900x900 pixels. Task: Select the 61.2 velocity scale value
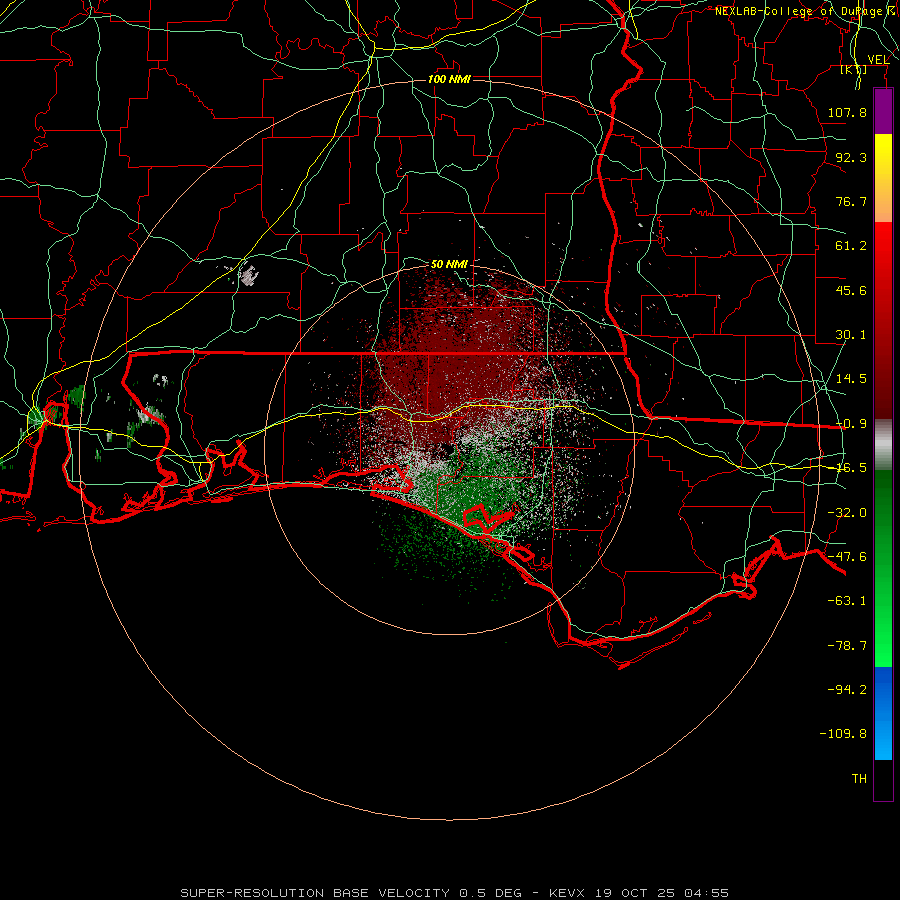click(851, 246)
